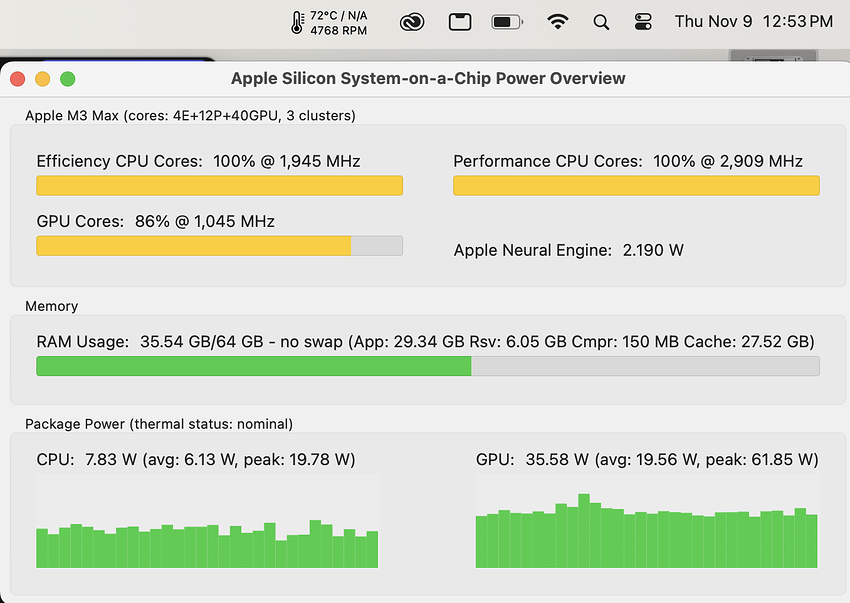Click the window manager menu bar icon

click(x=460, y=22)
